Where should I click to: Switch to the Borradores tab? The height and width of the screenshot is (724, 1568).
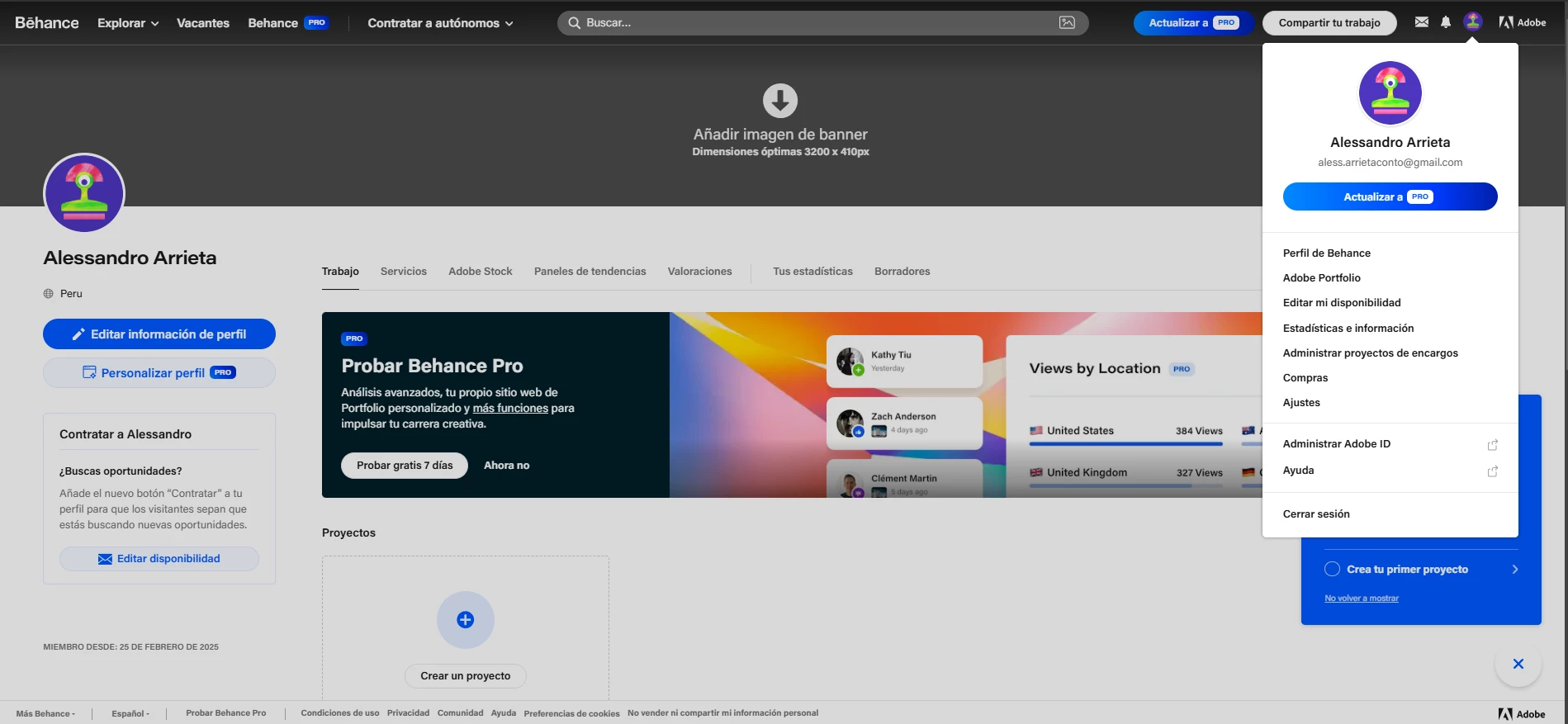(902, 272)
